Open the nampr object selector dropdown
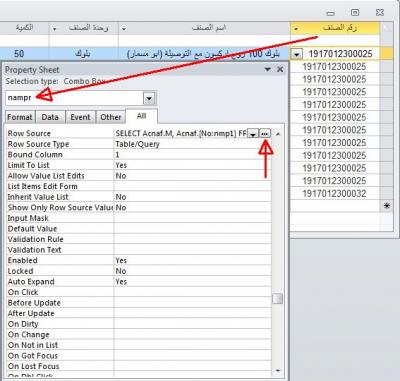This screenshot has height=381, width=400. pos(149,98)
